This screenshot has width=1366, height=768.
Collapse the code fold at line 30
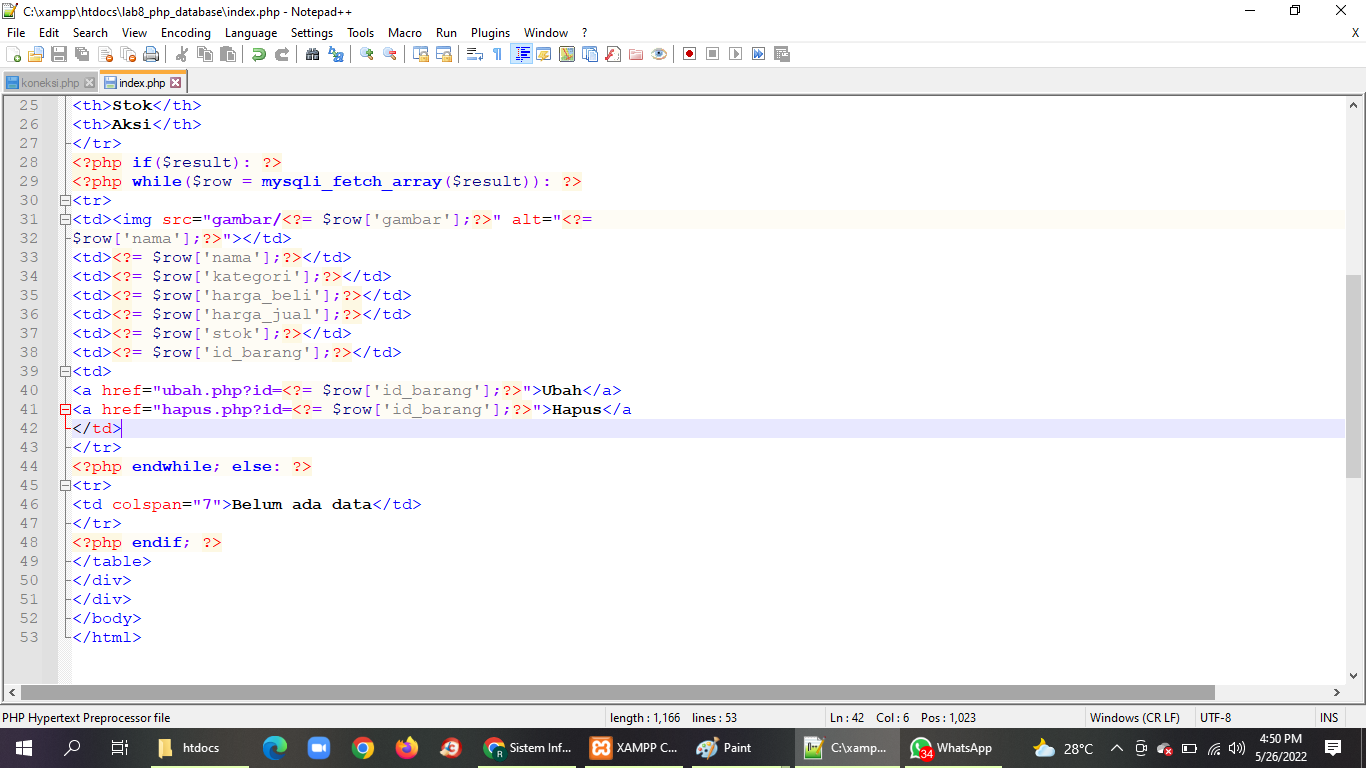point(65,200)
